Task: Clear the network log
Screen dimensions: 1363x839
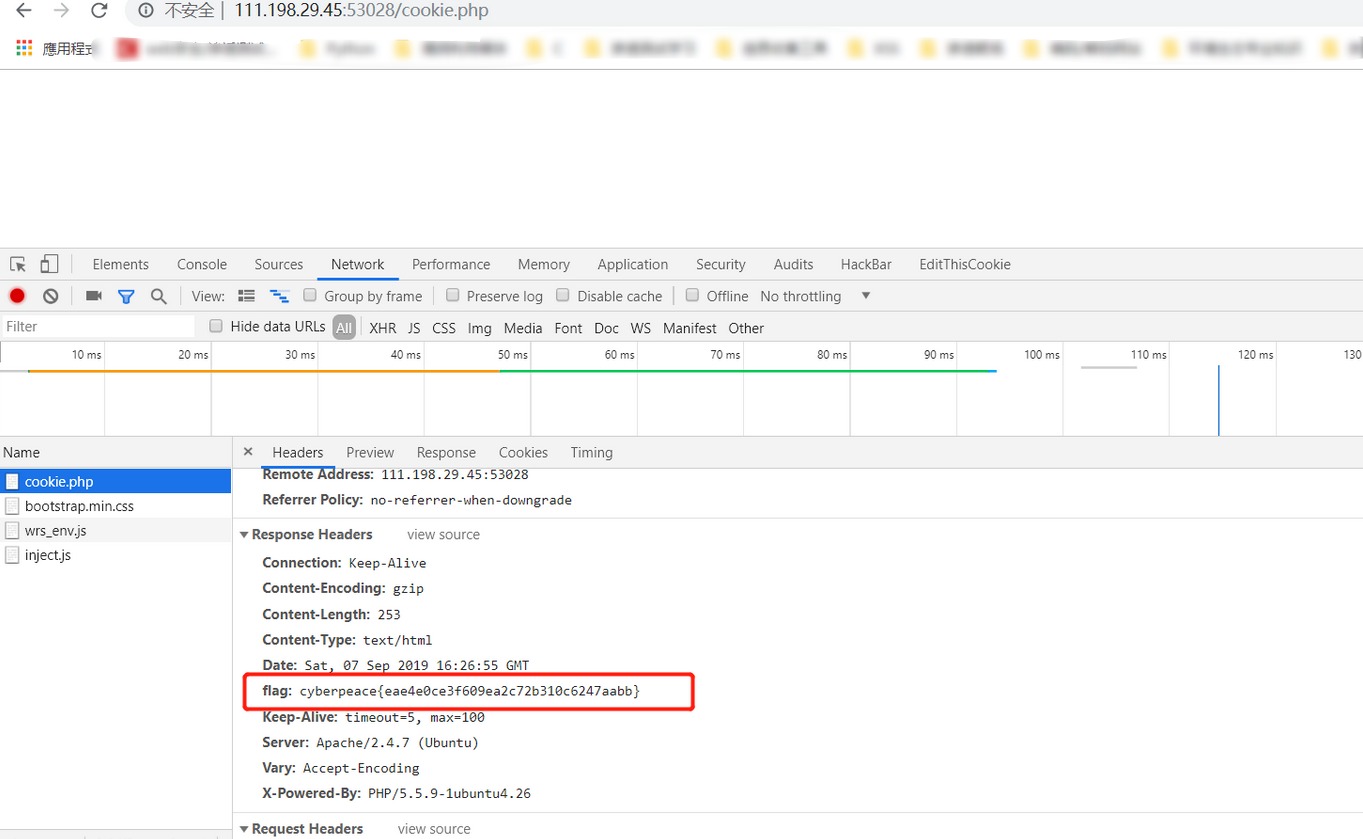Action: click(51, 296)
